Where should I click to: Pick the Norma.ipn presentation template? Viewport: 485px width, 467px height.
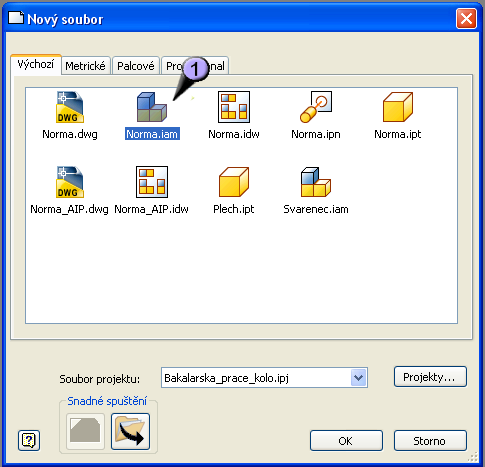pyautogui.click(x=316, y=107)
